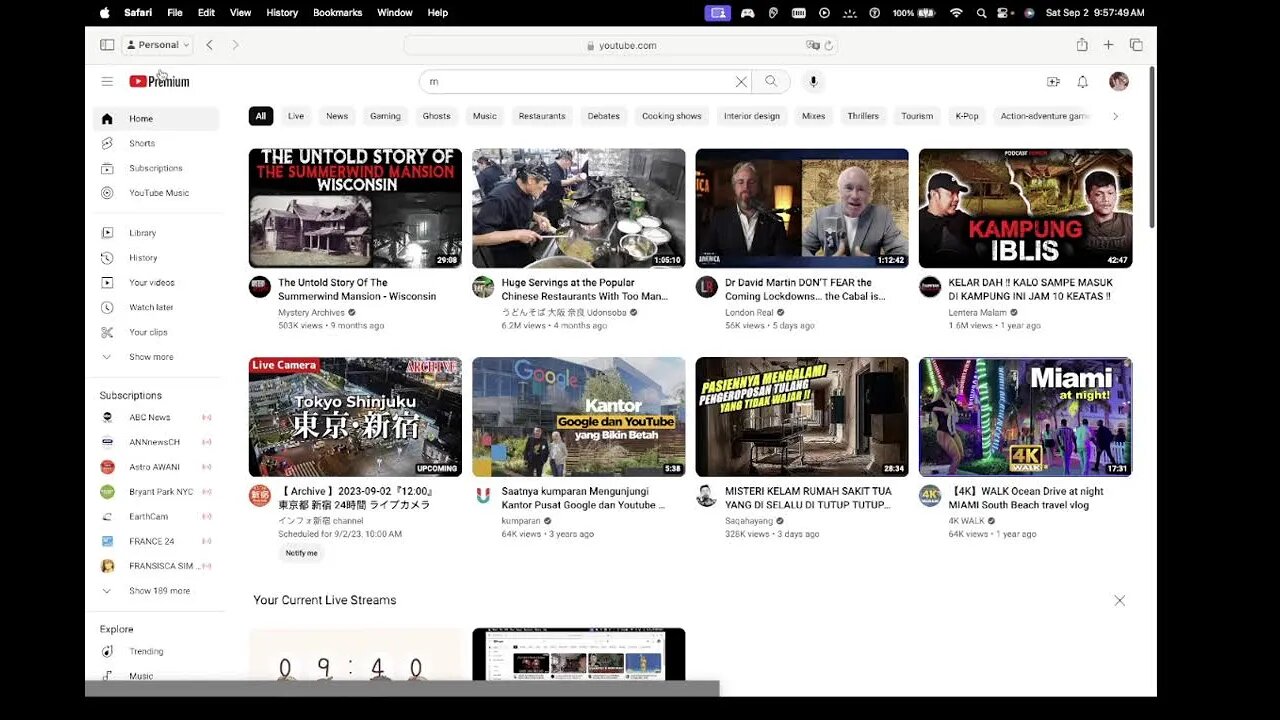This screenshot has width=1280, height=720.
Task: Click the Notify me button
Action: [301, 553]
